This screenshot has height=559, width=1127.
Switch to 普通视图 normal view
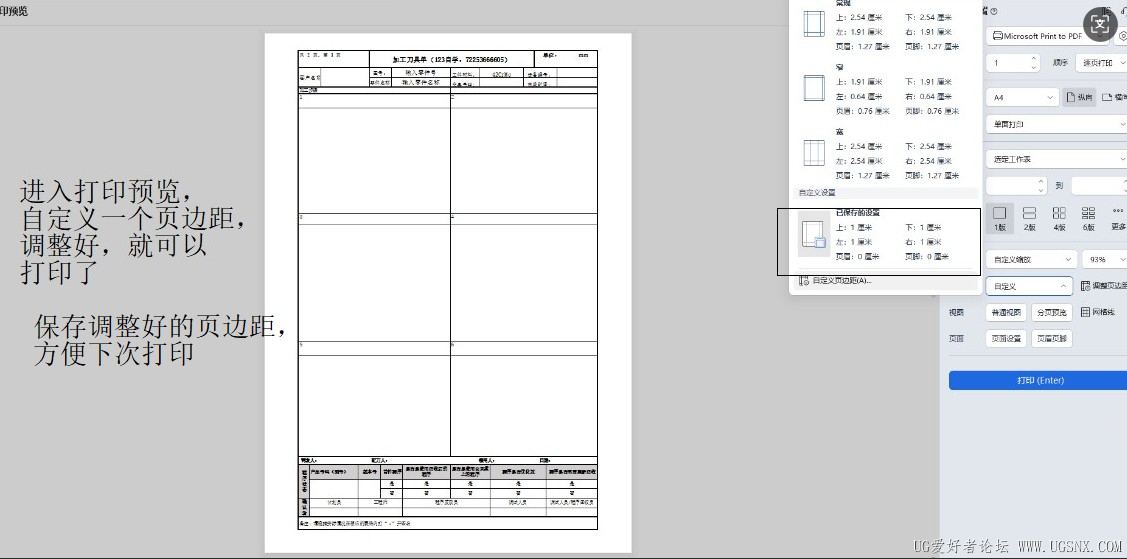(x=1006, y=313)
